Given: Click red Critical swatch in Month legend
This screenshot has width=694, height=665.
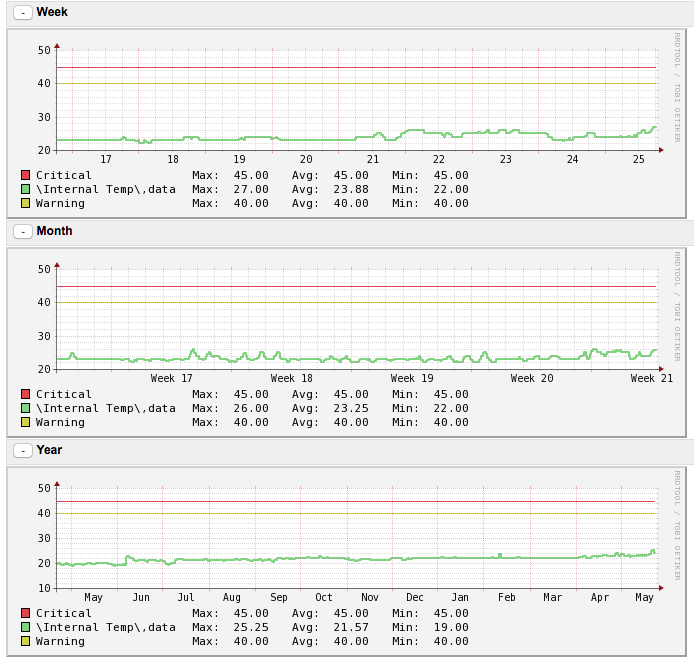Looking at the screenshot, I should click(x=25, y=394).
